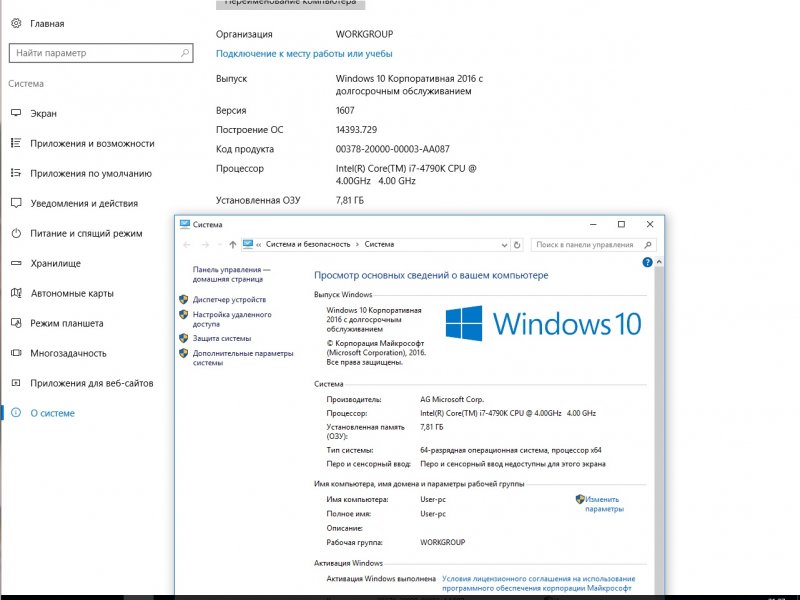This screenshot has width=800, height=600.
Task: Expand the address bar history dropdown
Action: [x=504, y=245]
